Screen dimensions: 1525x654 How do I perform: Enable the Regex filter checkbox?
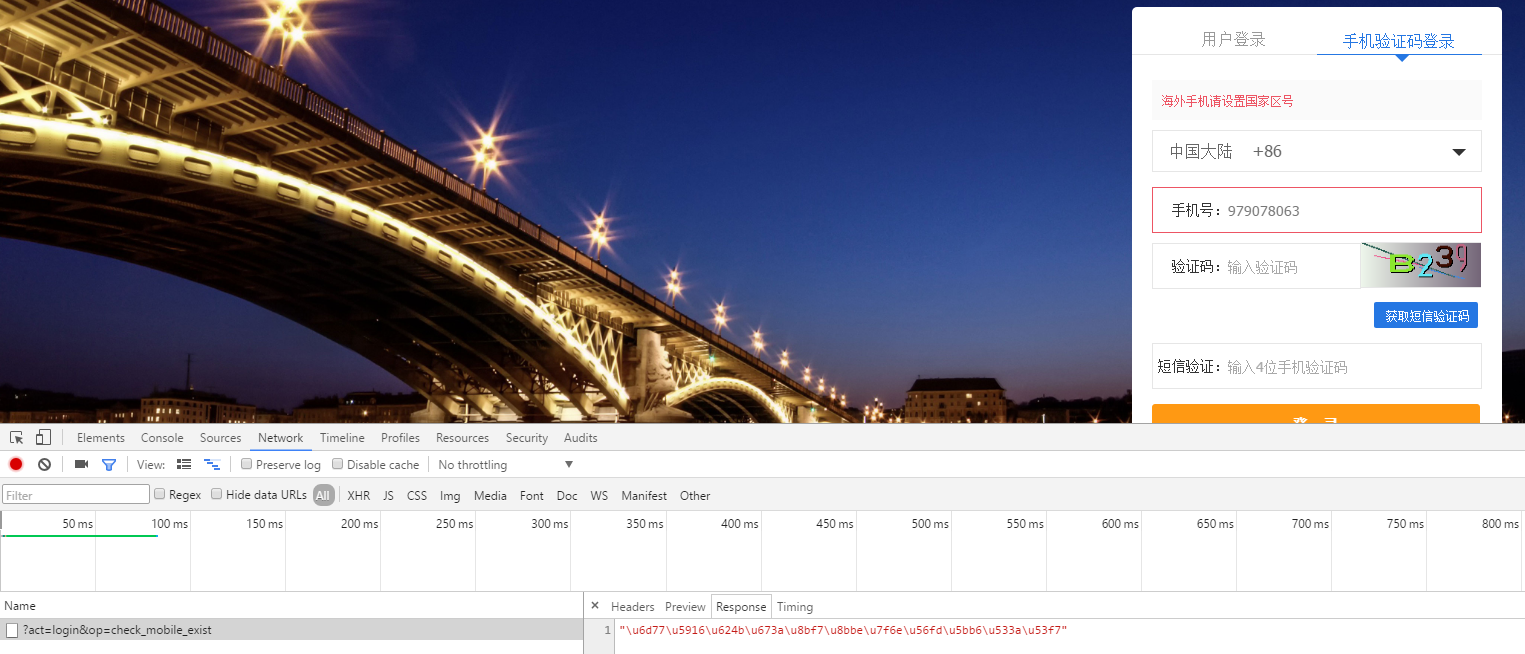tap(160, 494)
